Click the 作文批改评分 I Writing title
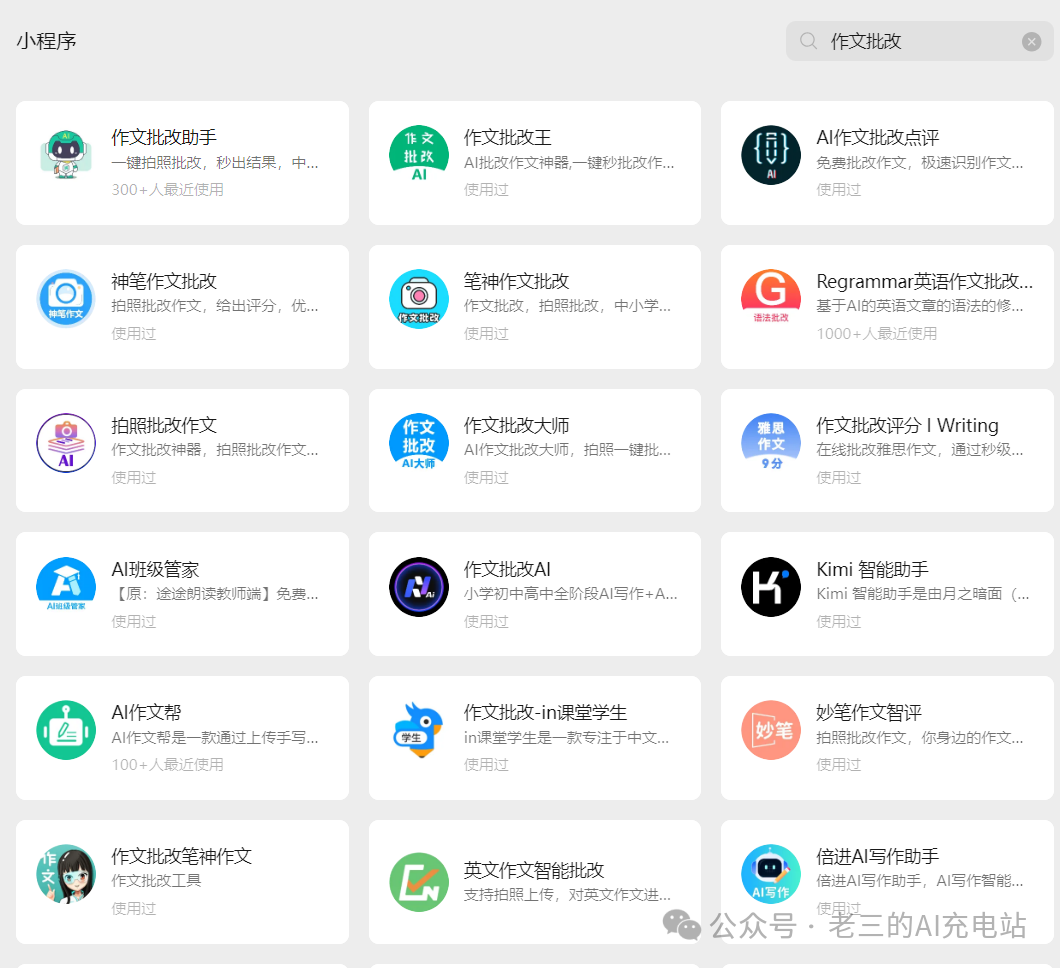Viewport: 1060px width, 968px height. pos(907,425)
